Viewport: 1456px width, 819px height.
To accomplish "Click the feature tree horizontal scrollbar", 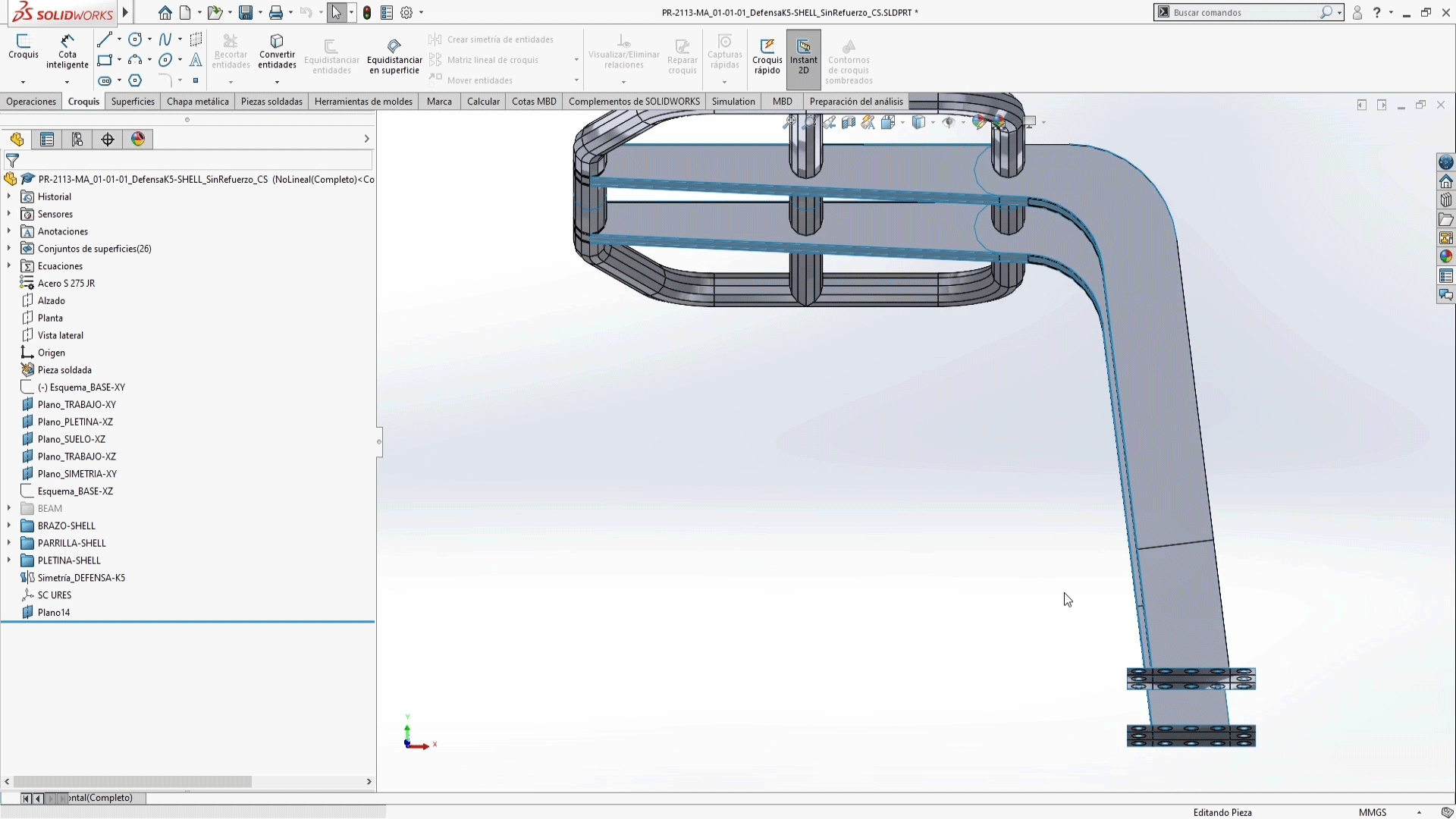I will [133, 781].
